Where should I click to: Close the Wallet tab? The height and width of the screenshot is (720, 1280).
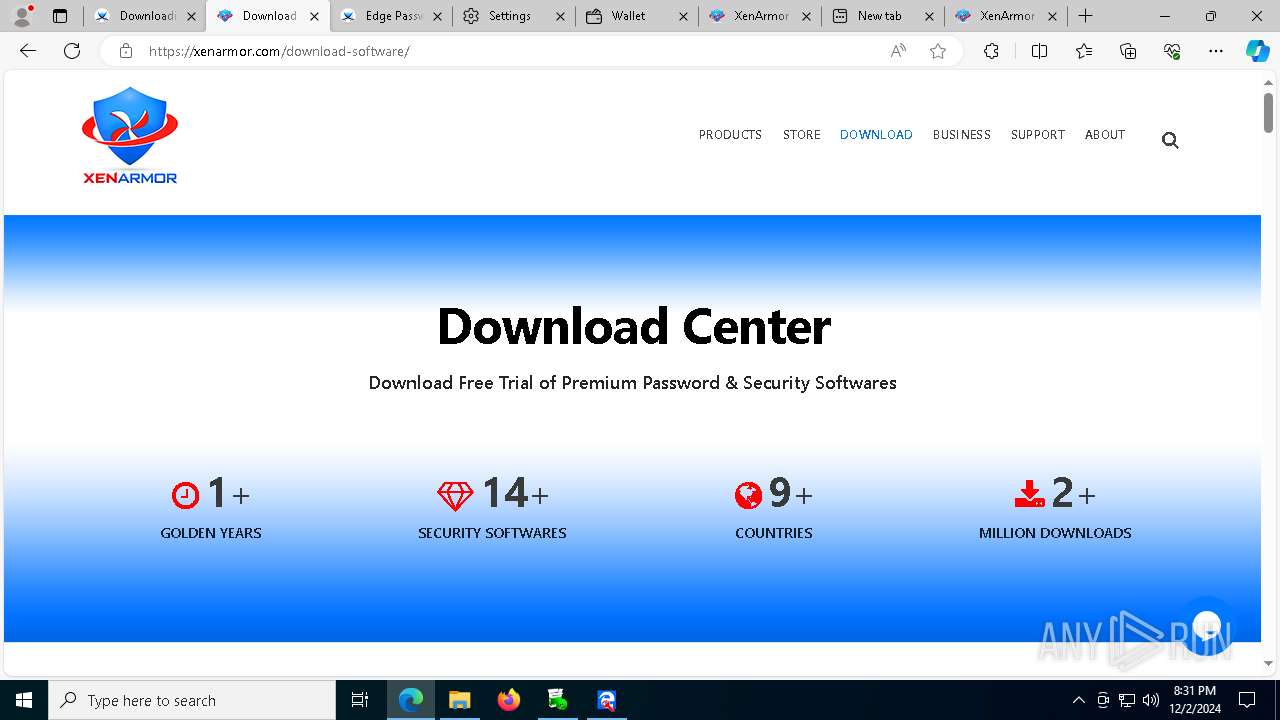click(x=683, y=16)
